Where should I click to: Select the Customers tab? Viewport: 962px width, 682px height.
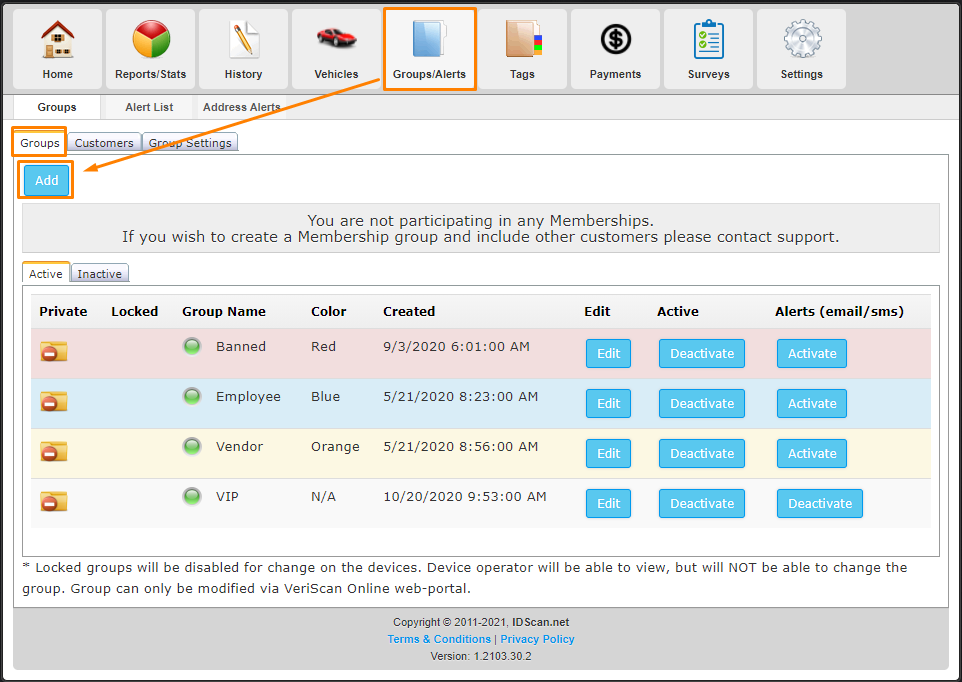point(104,143)
